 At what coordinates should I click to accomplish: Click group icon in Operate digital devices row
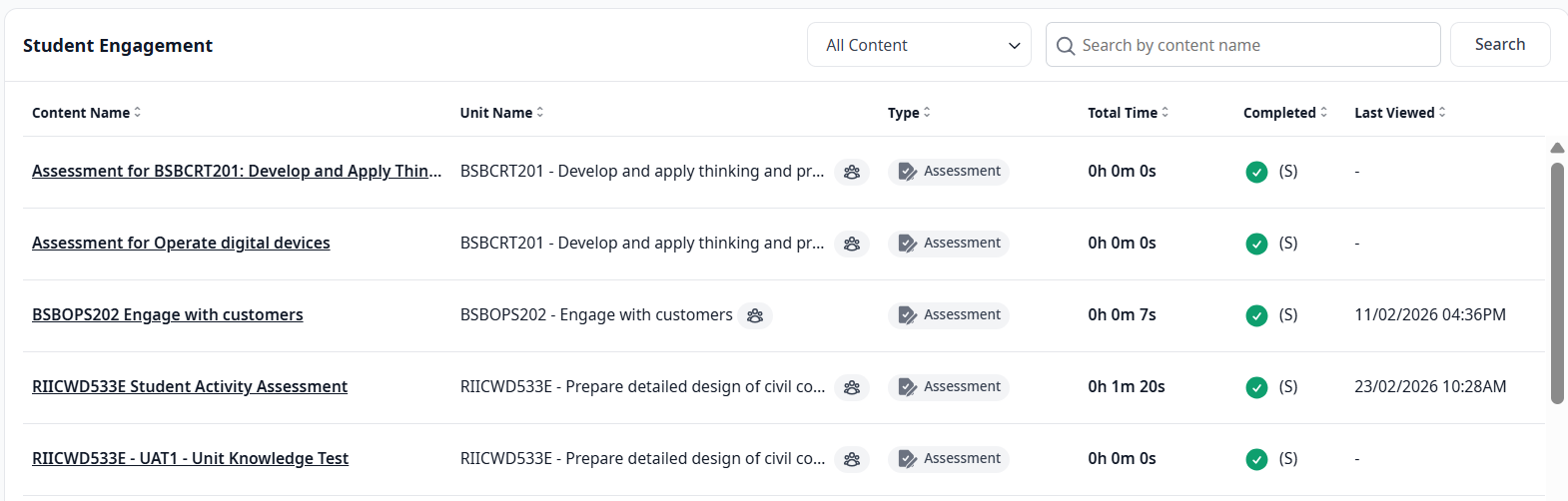852,244
